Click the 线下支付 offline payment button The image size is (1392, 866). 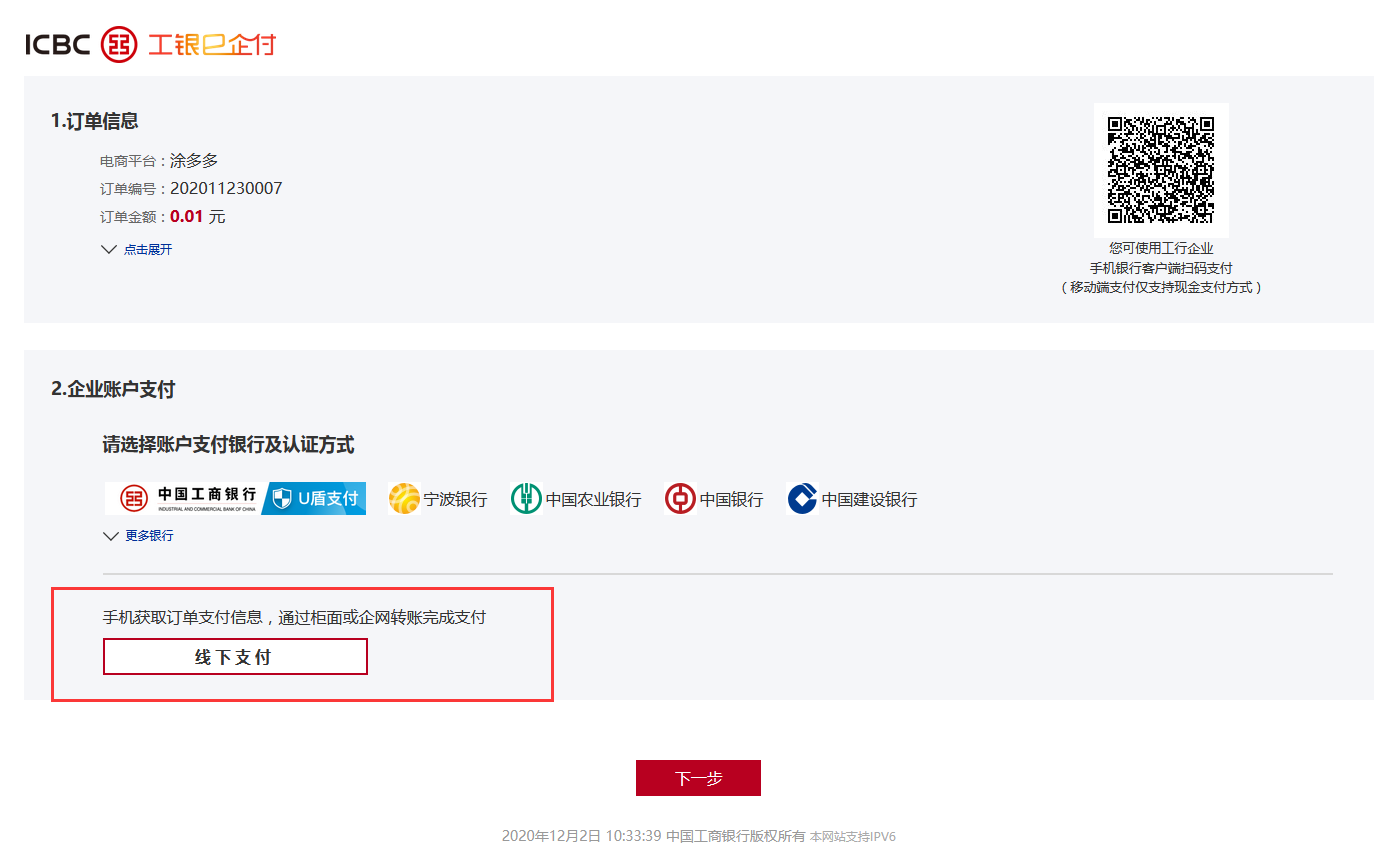pyautogui.click(x=235, y=657)
